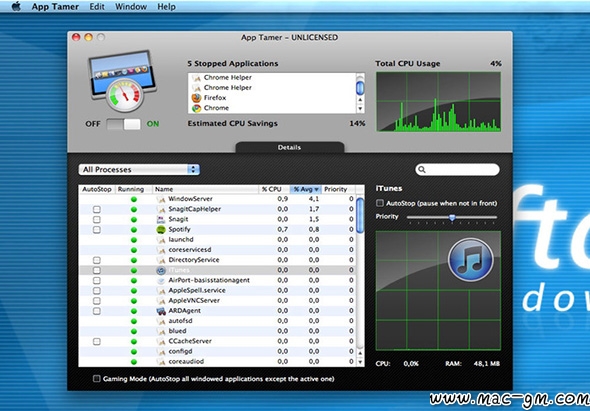Open the All Processes dropdown
This screenshot has width=590, height=411.
139,169
